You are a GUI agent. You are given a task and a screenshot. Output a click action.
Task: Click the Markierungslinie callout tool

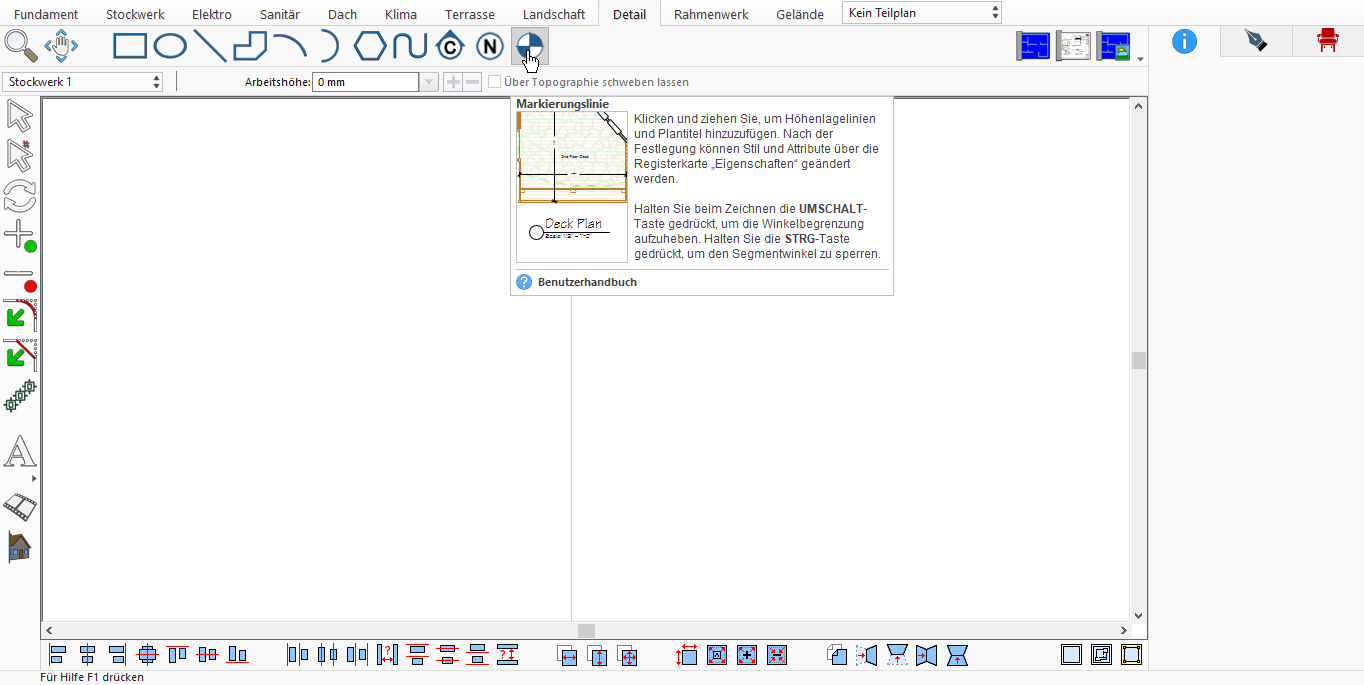click(x=529, y=46)
